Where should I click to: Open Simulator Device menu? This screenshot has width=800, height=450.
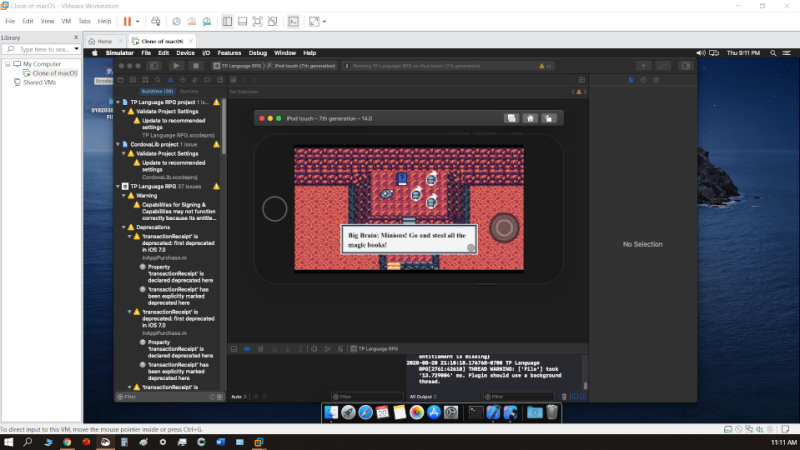tap(185, 53)
